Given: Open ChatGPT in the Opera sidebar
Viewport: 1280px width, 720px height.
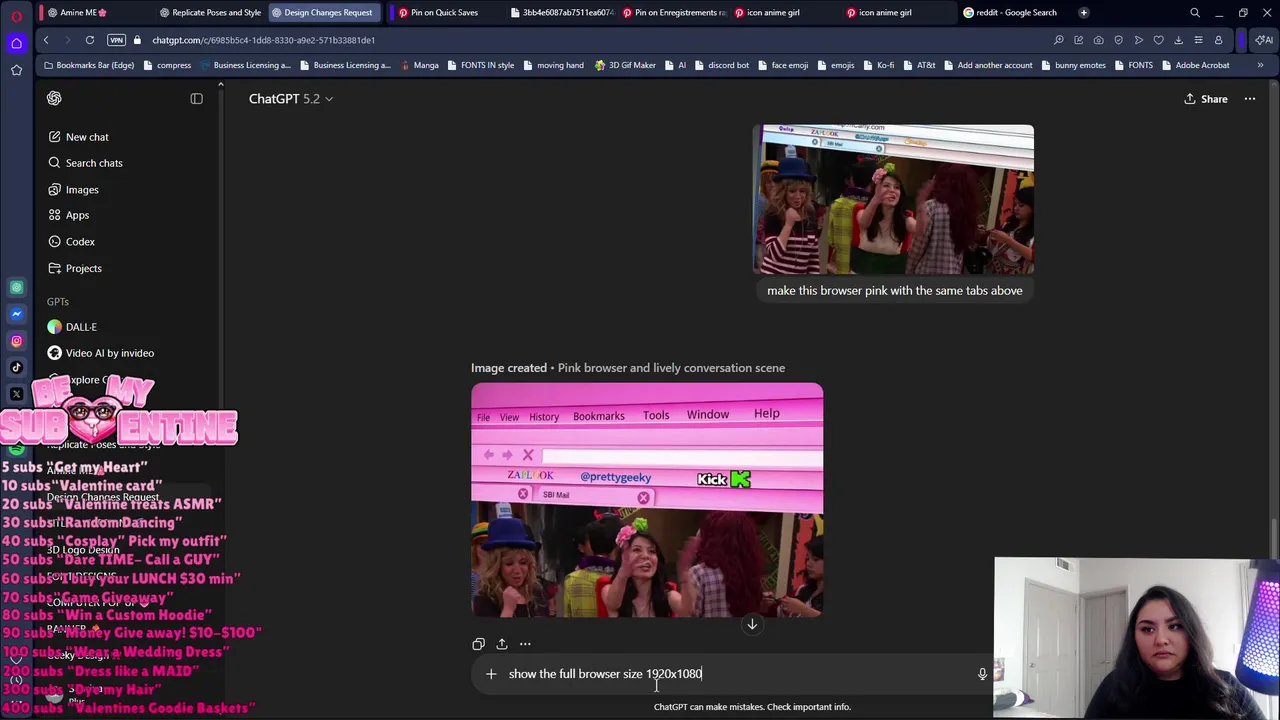Looking at the screenshot, I should tap(16, 288).
